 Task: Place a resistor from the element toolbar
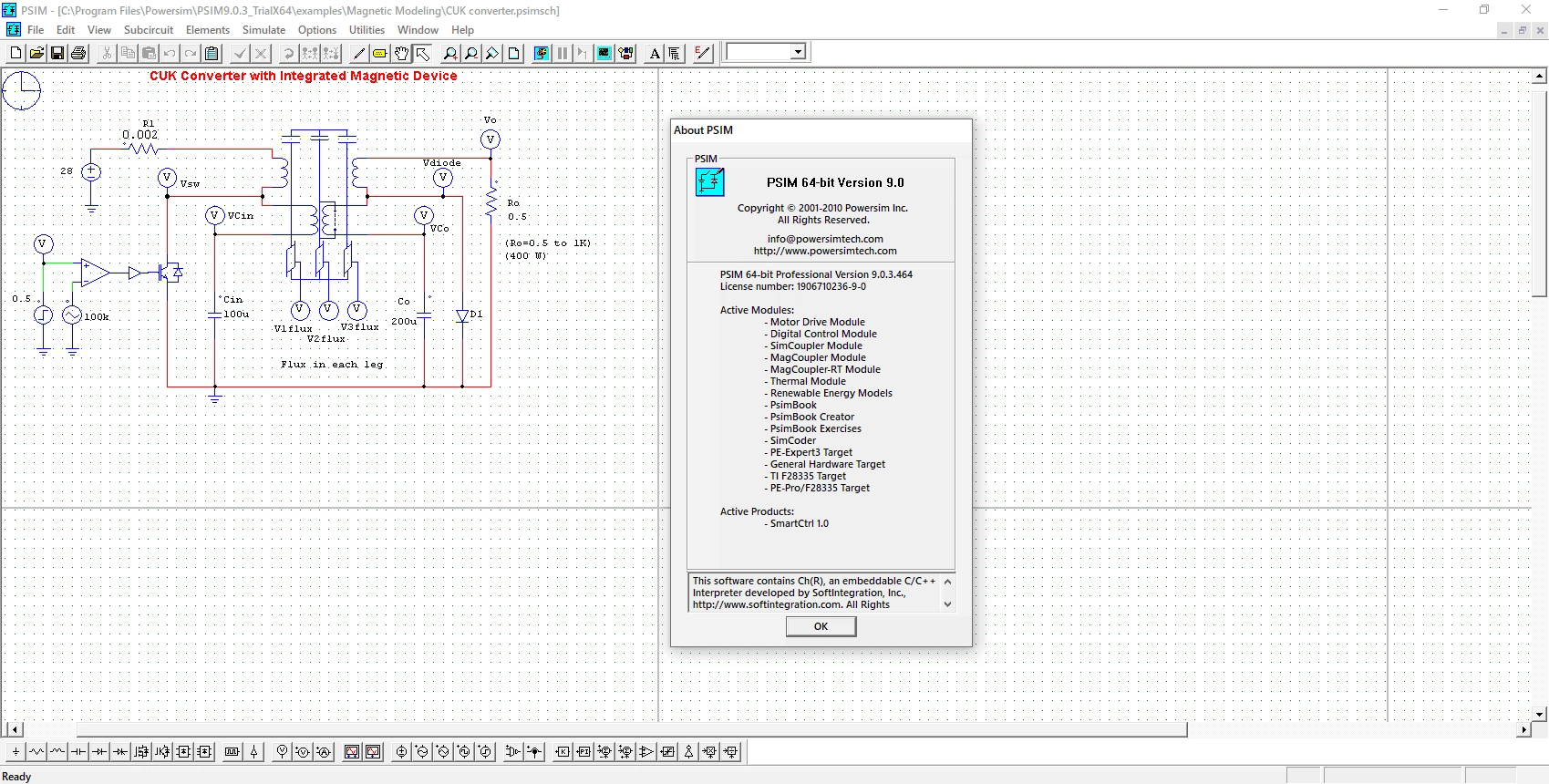click(36, 752)
